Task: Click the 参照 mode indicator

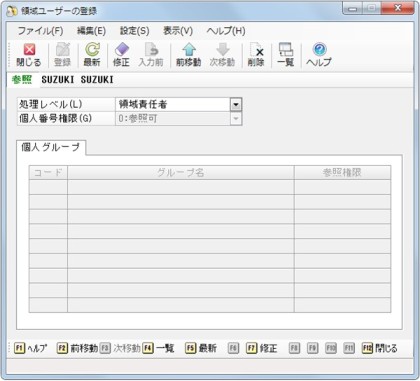Action: 22,80
